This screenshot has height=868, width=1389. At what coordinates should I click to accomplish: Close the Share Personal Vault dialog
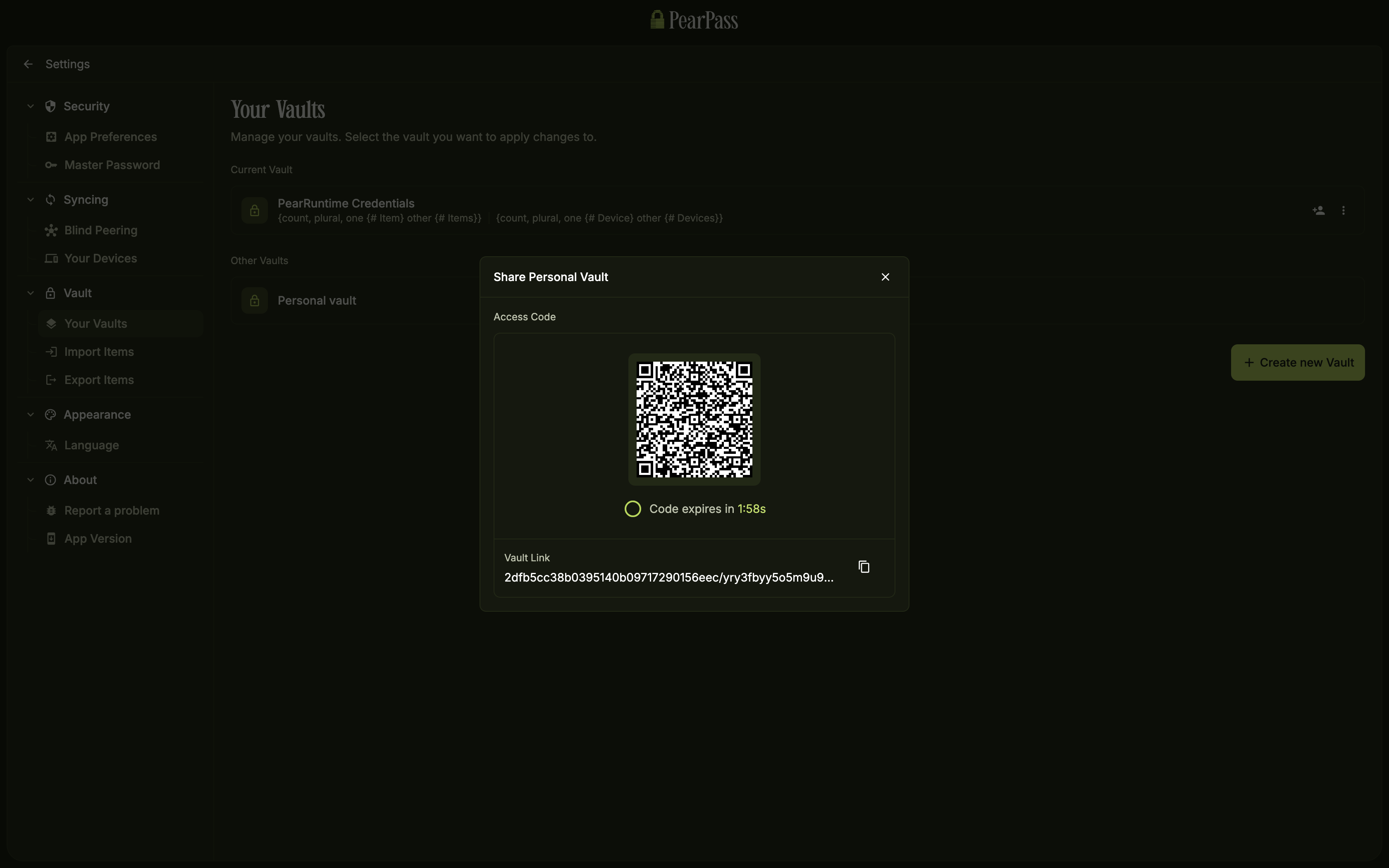pyautogui.click(x=885, y=276)
